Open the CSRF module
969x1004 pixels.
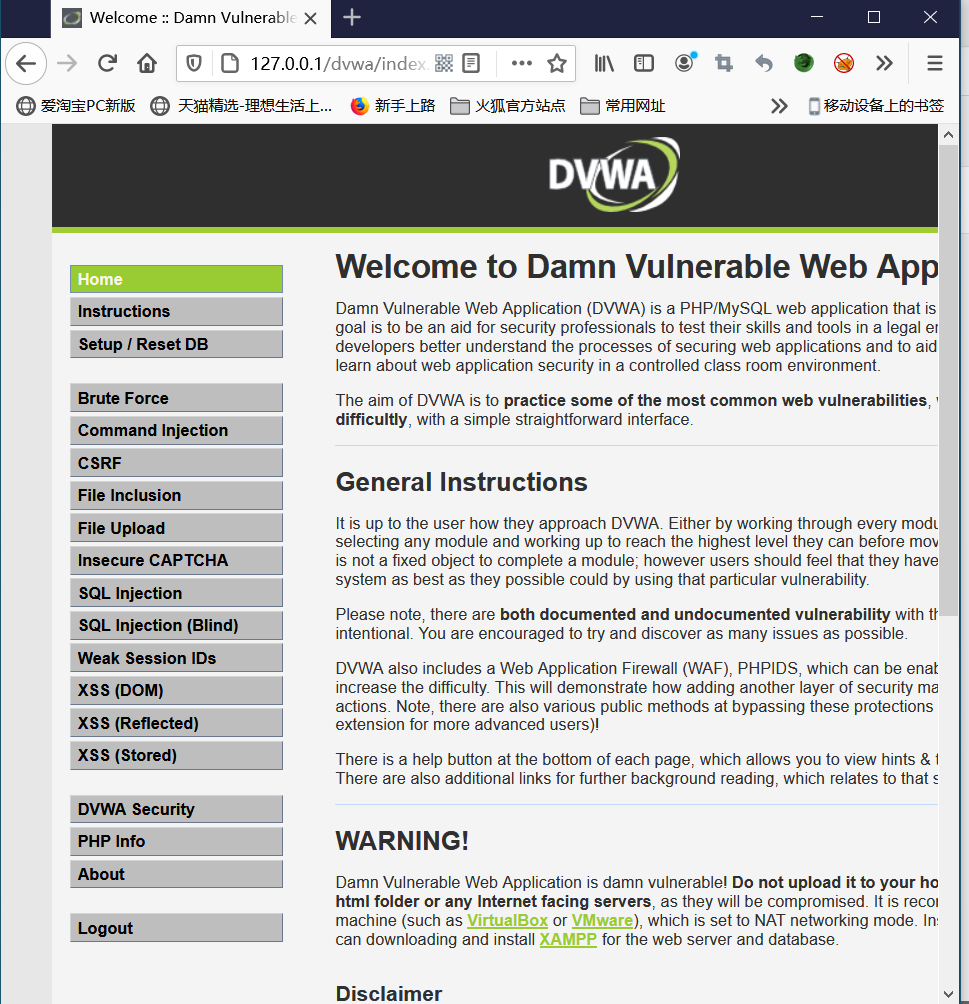pos(176,462)
